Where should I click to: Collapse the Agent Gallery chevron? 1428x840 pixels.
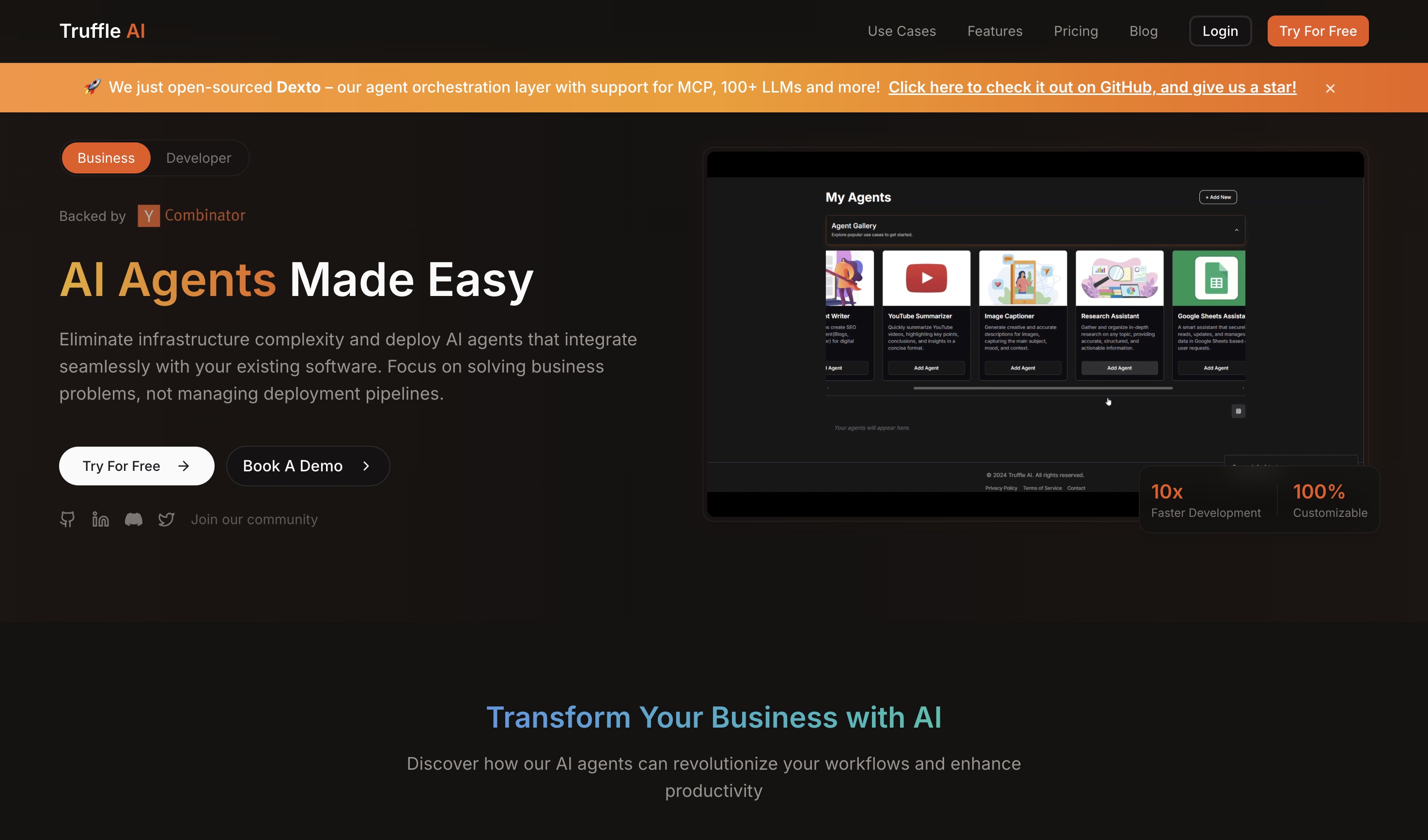click(1237, 230)
